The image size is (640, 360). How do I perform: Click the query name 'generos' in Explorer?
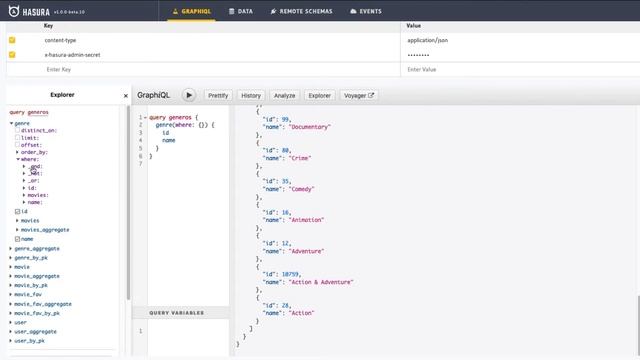(x=38, y=112)
